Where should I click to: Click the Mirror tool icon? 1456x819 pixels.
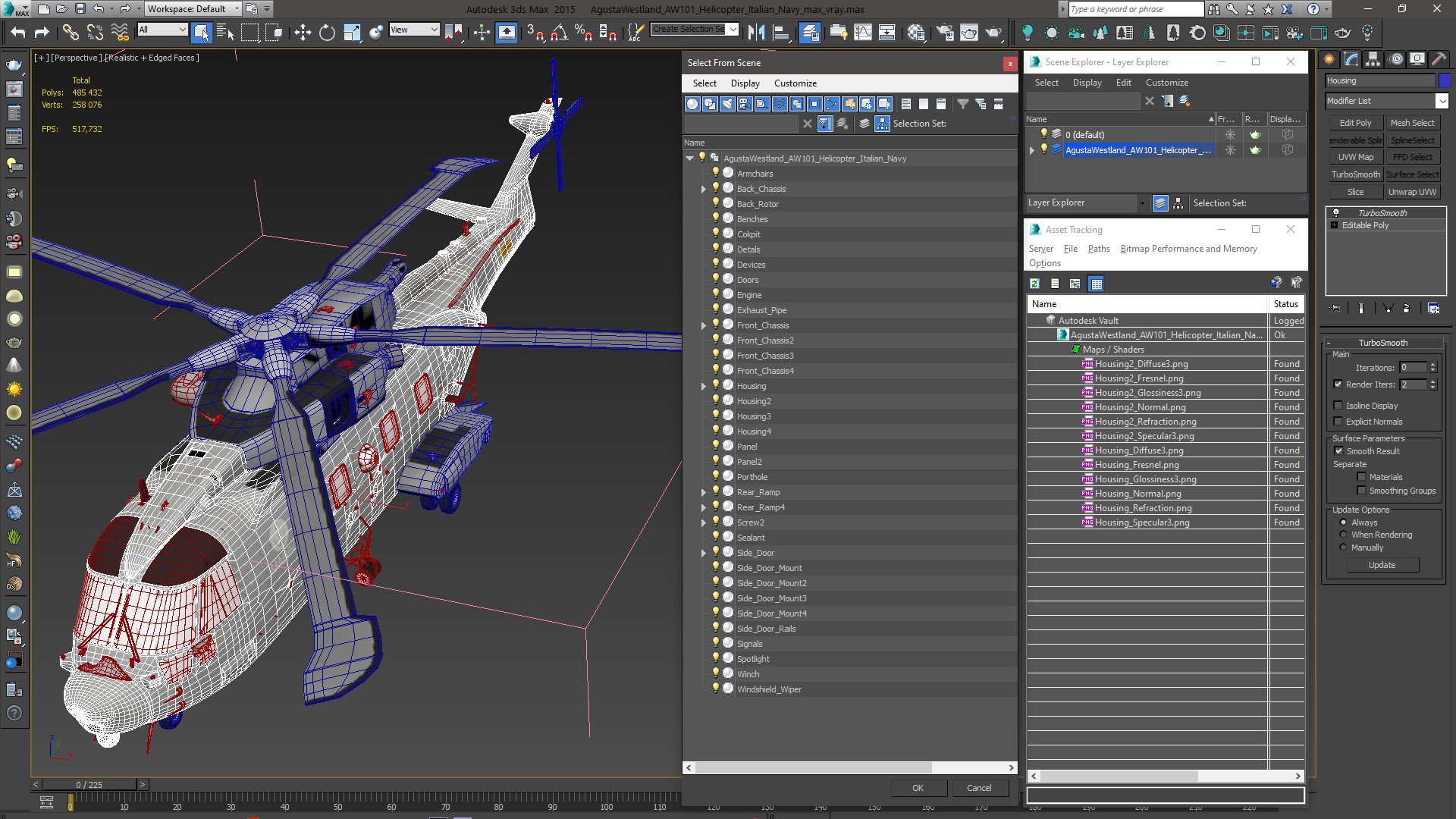tap(756, 32)
